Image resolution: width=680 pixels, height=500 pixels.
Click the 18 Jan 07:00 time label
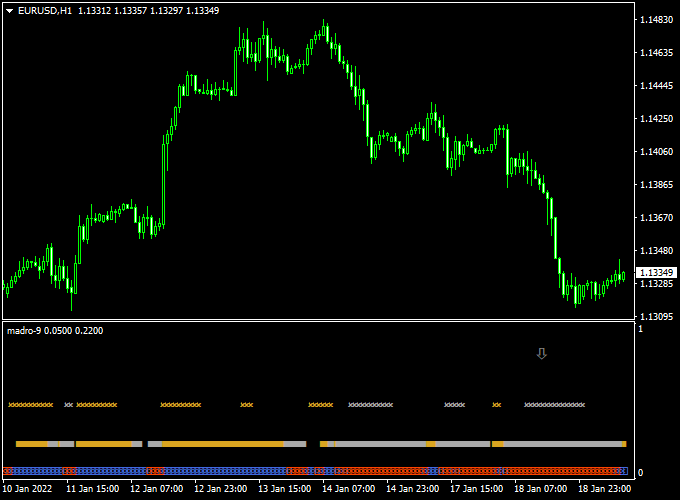click(x=540, y=489)
